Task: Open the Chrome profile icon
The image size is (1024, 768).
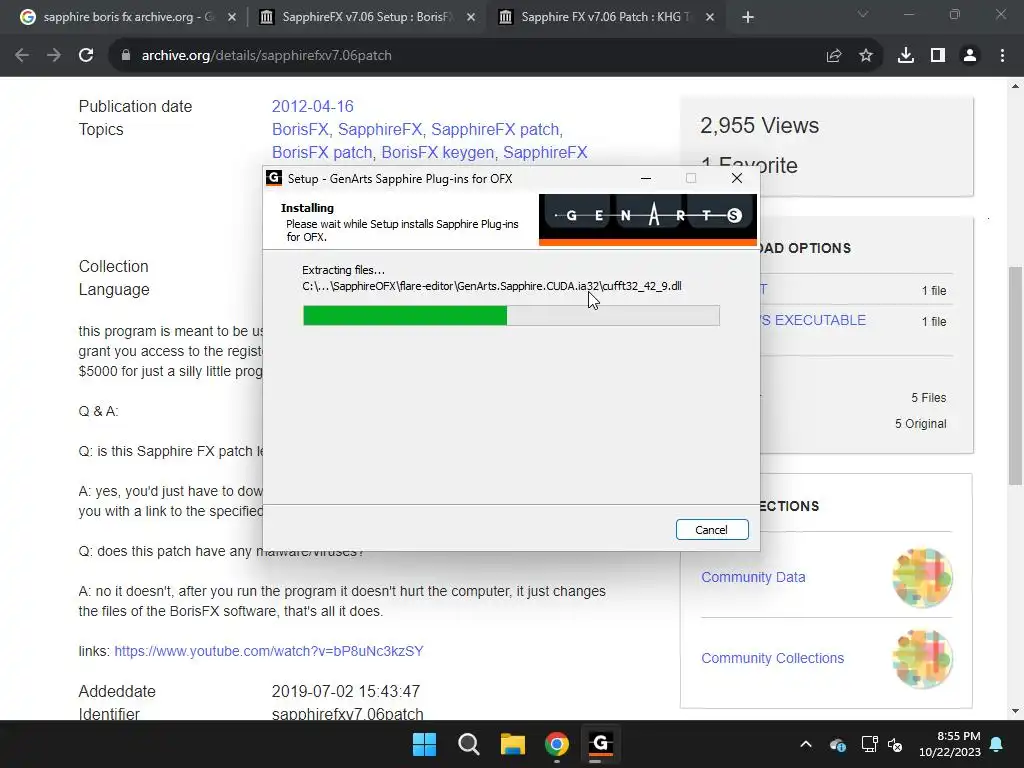Action: point(970,56)
